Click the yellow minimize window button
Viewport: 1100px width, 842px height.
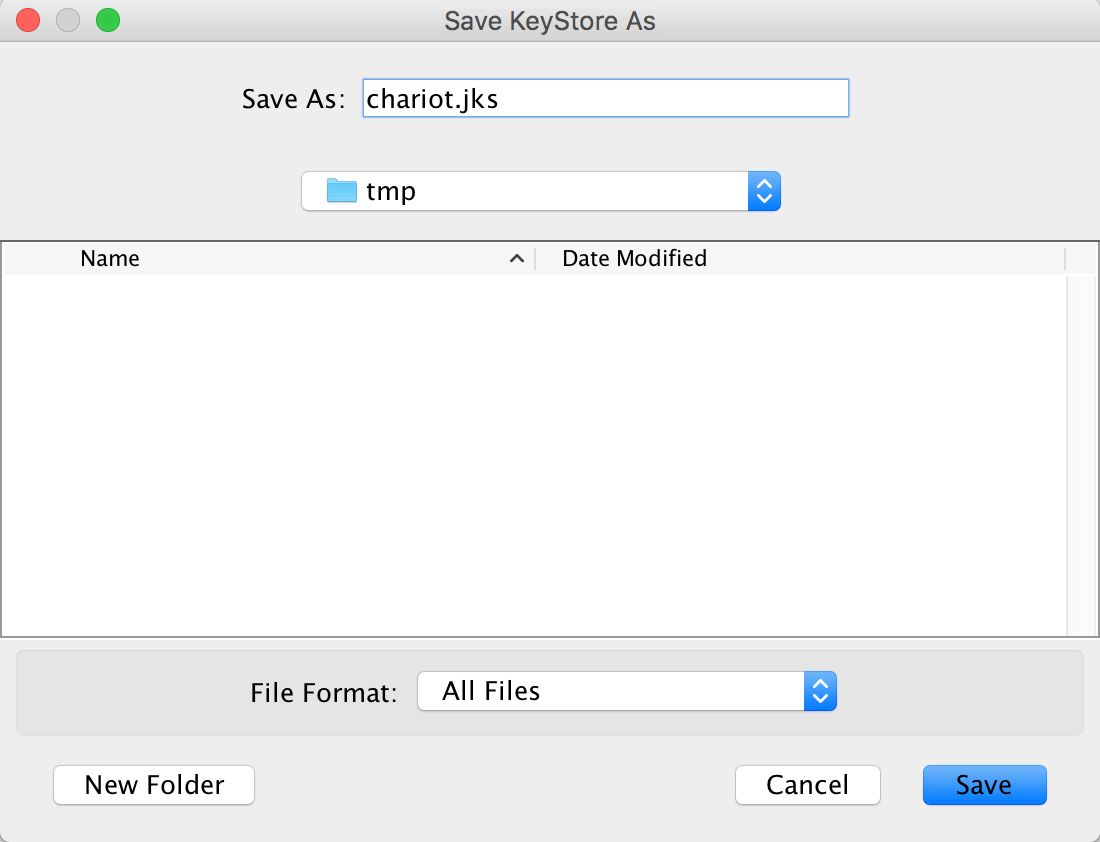[x=68, y=20]
